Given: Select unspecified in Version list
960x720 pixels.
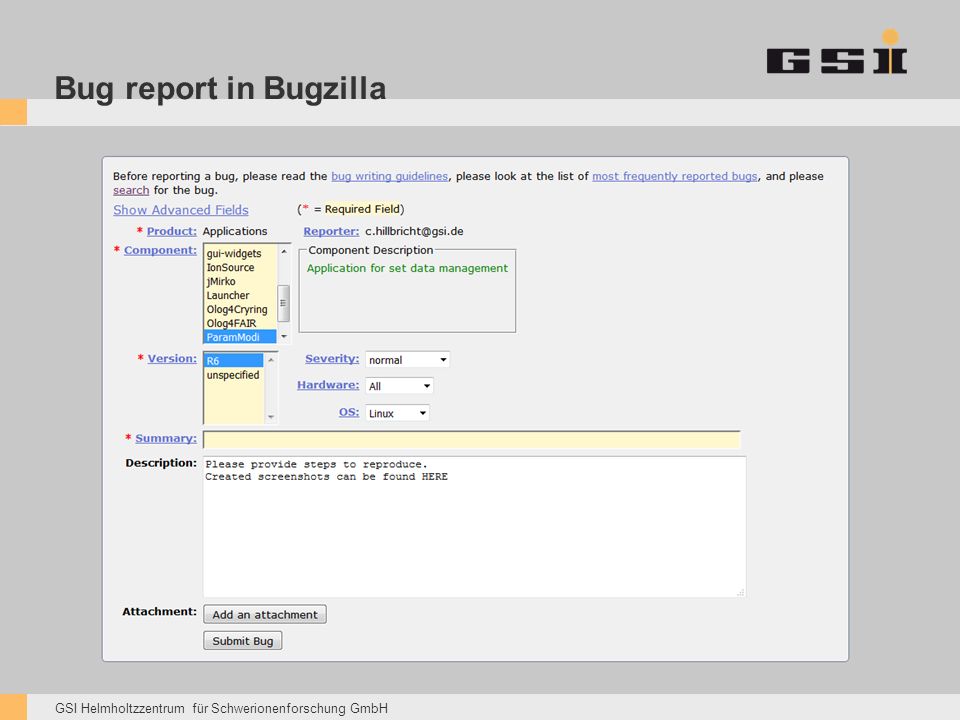Looking at the screenshot, I should [x=234, y=375].
